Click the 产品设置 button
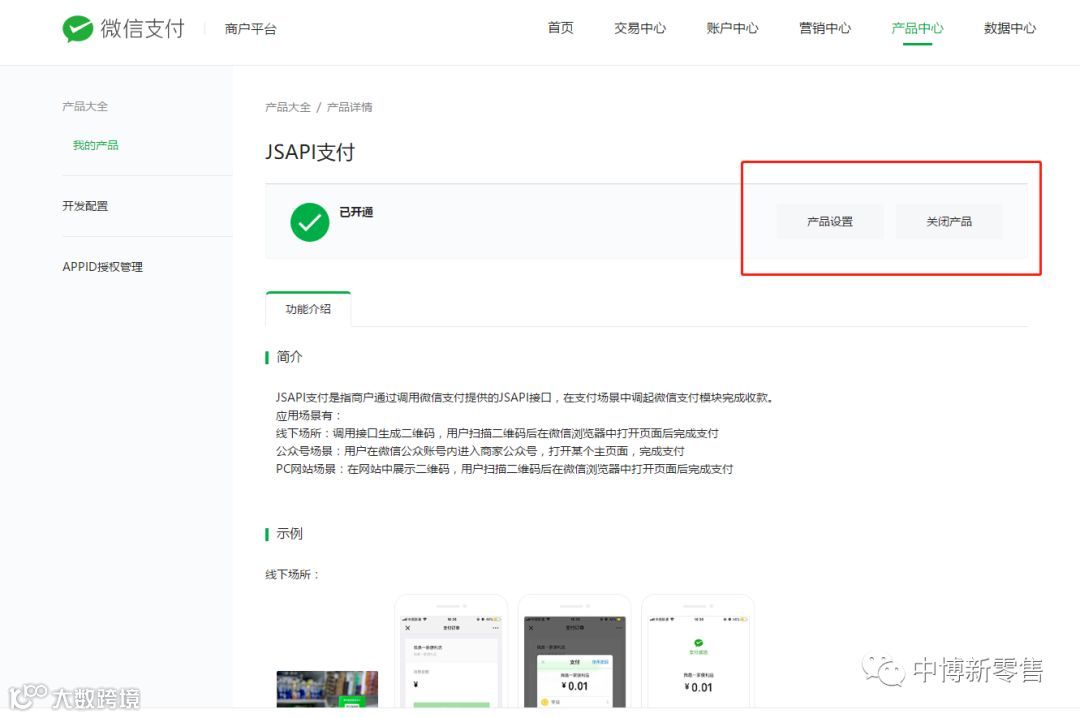The height and width of the screenshot is (718, 1080). (x=829, y=221)
